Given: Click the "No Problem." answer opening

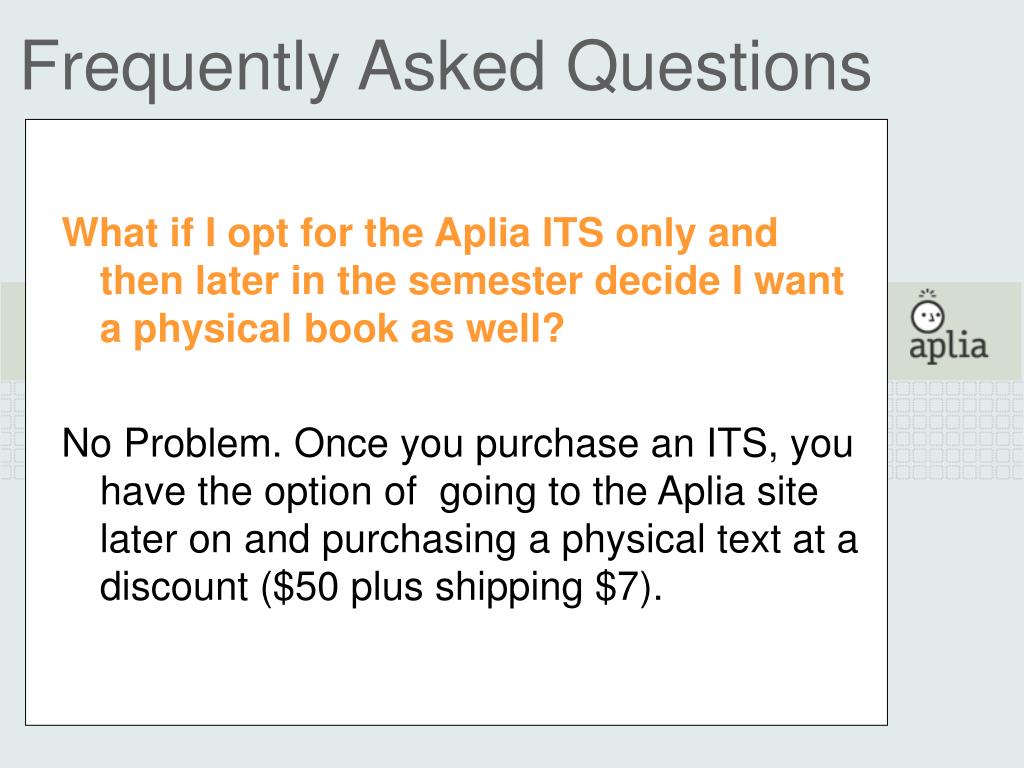Looking at the screenshot, I should point(171,443).
